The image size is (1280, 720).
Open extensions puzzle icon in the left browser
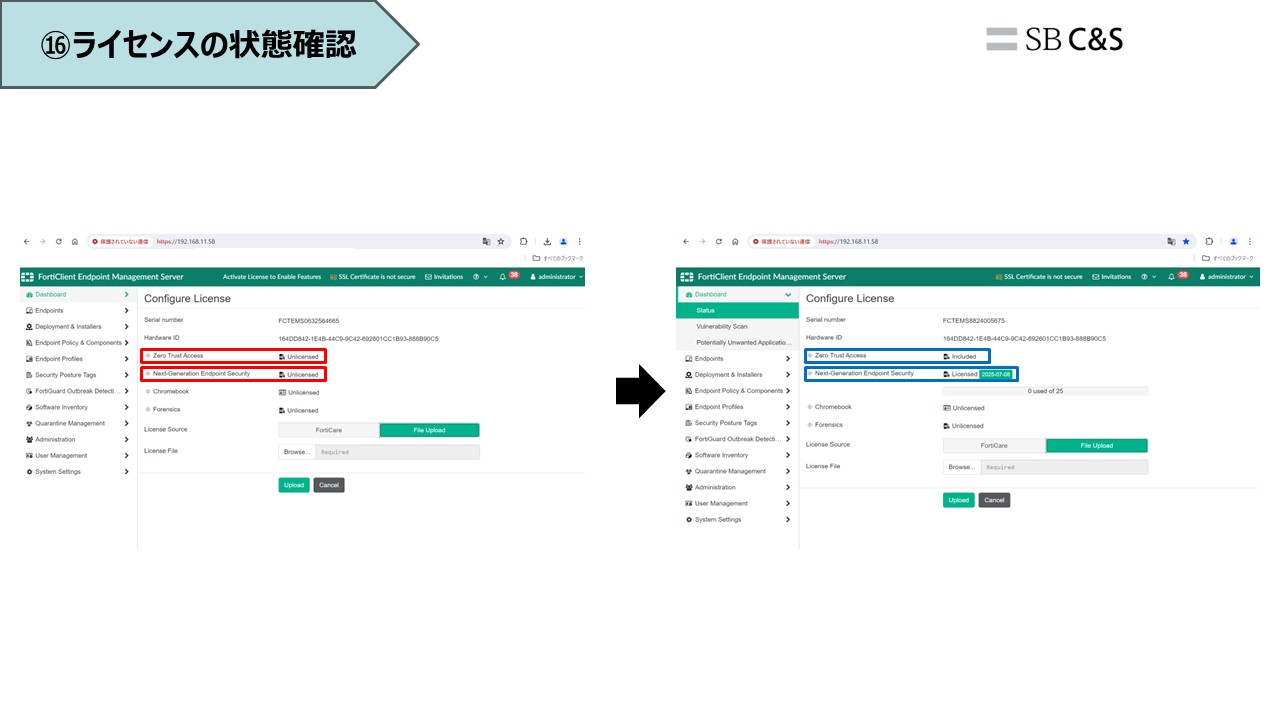pyautogui.click(x=523, y=241)
